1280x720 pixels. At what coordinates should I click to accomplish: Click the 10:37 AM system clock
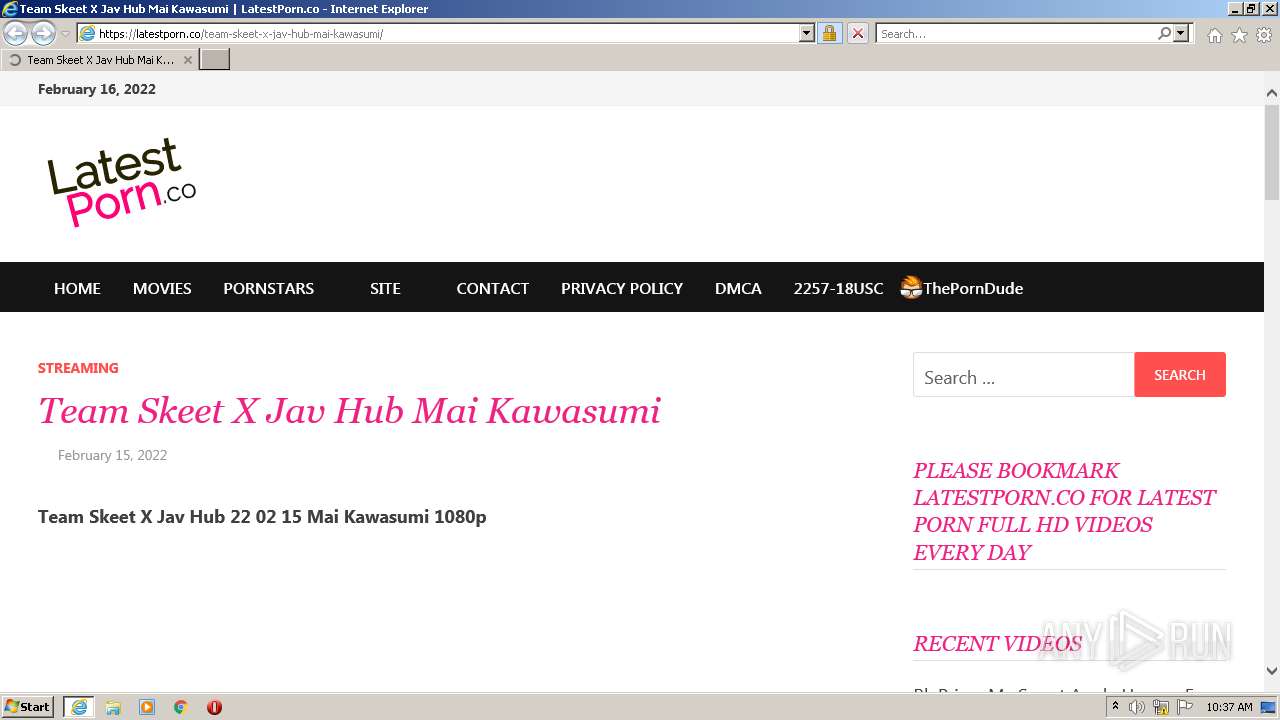(1229, 707)
